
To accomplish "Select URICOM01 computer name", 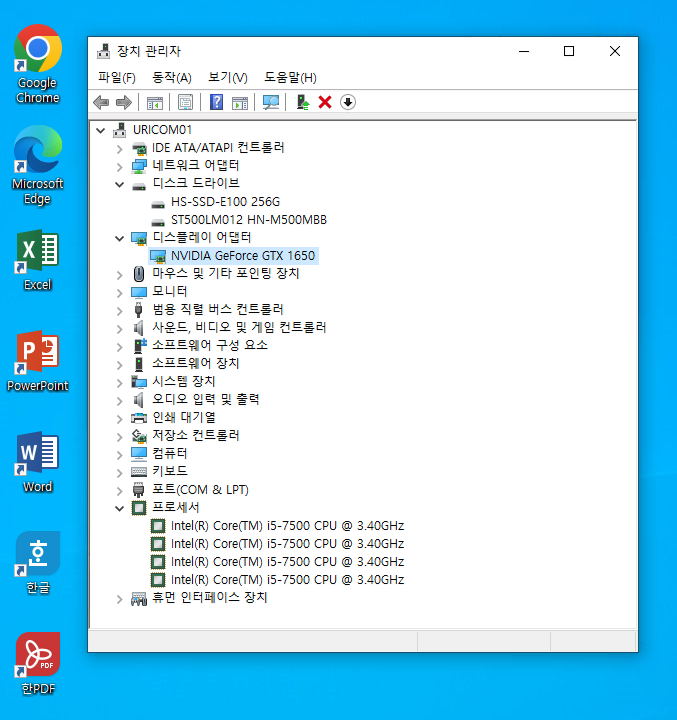I will click(x=162, y=130).
